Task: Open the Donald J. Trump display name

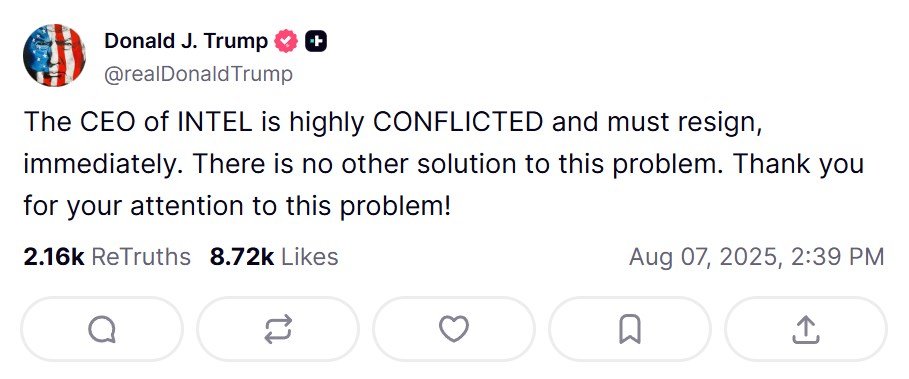Action: click(186, 41)
